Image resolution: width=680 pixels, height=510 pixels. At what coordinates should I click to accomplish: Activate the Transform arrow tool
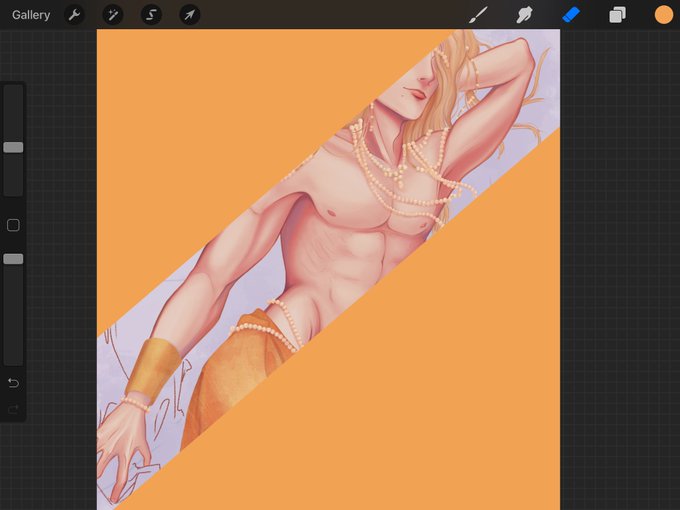(190, 15)
